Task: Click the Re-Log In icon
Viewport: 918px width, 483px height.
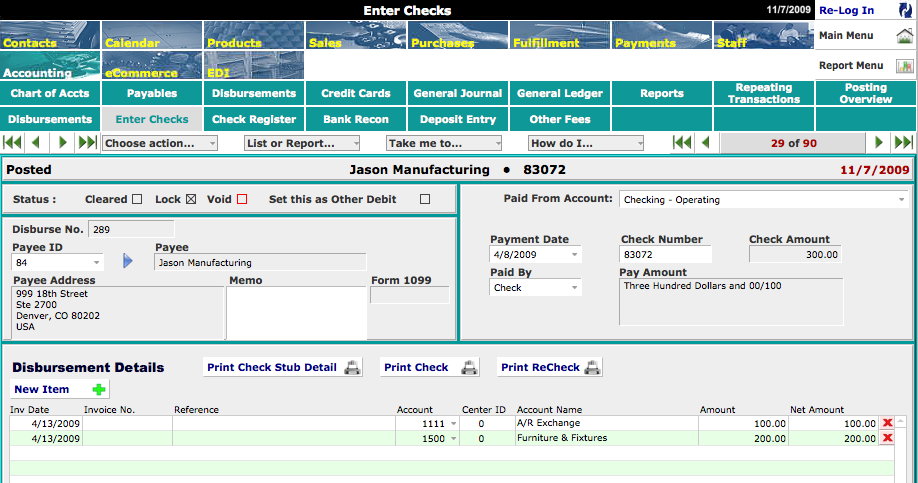Action: 906,10
